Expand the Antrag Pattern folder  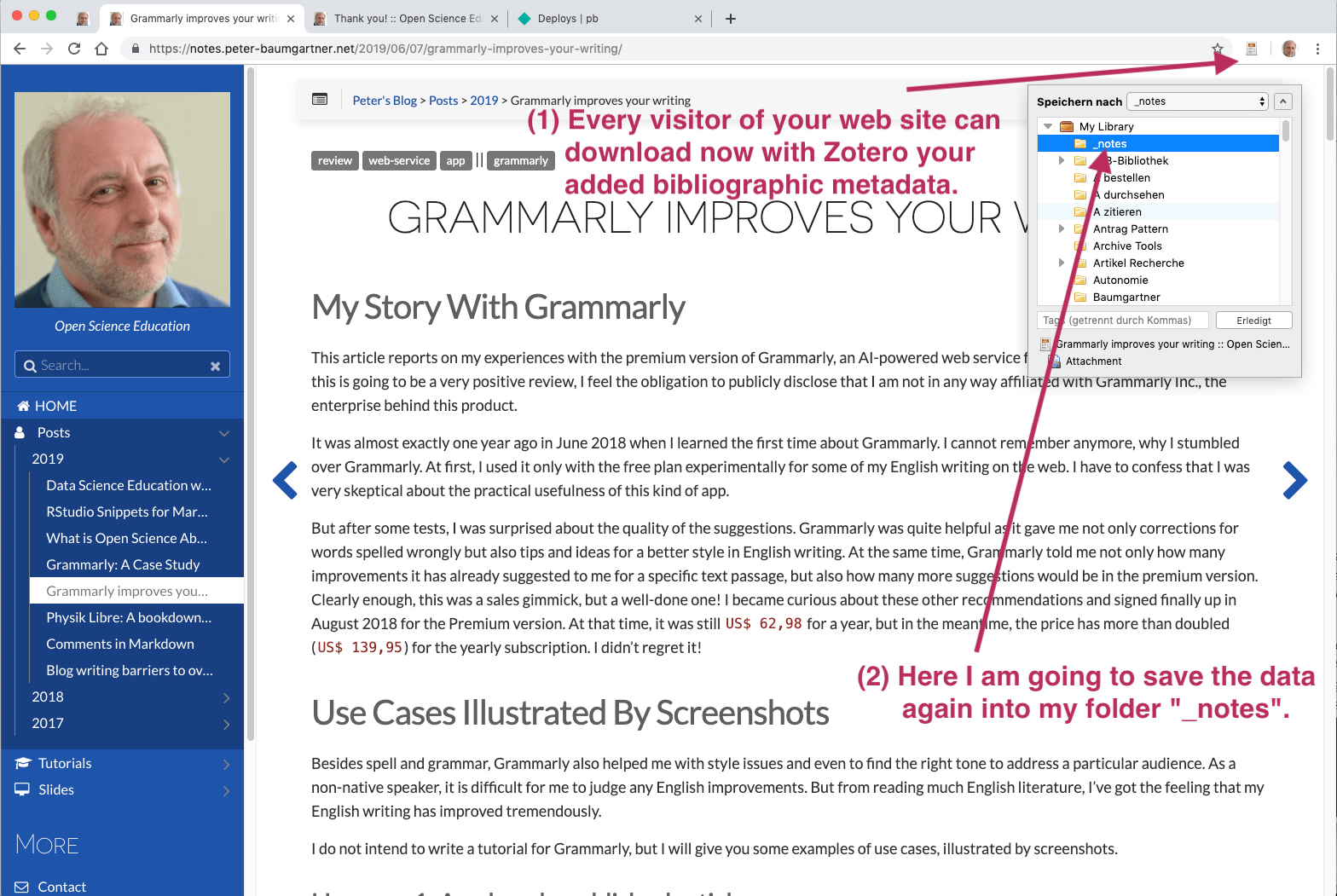click(x=1062, y=228)
